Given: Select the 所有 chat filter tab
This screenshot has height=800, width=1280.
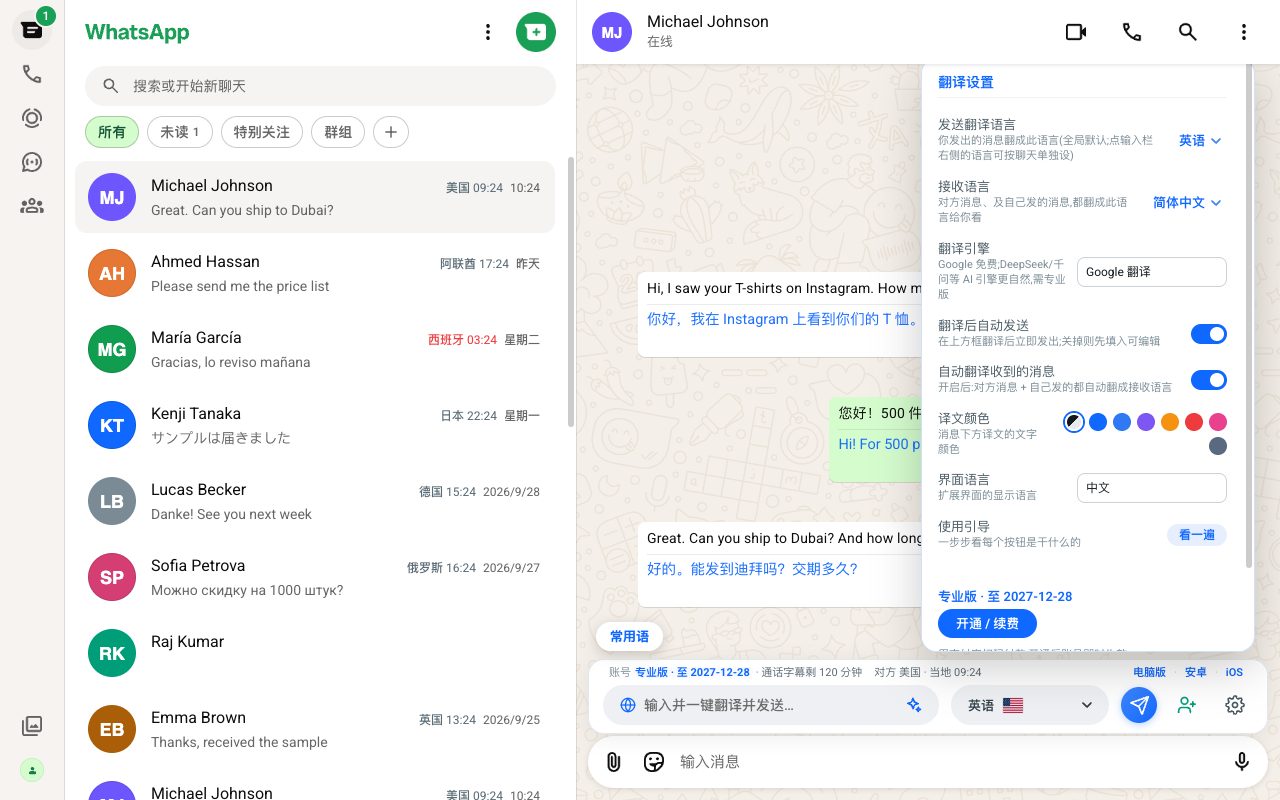Looking at the screenshot, I should [112, 132].
